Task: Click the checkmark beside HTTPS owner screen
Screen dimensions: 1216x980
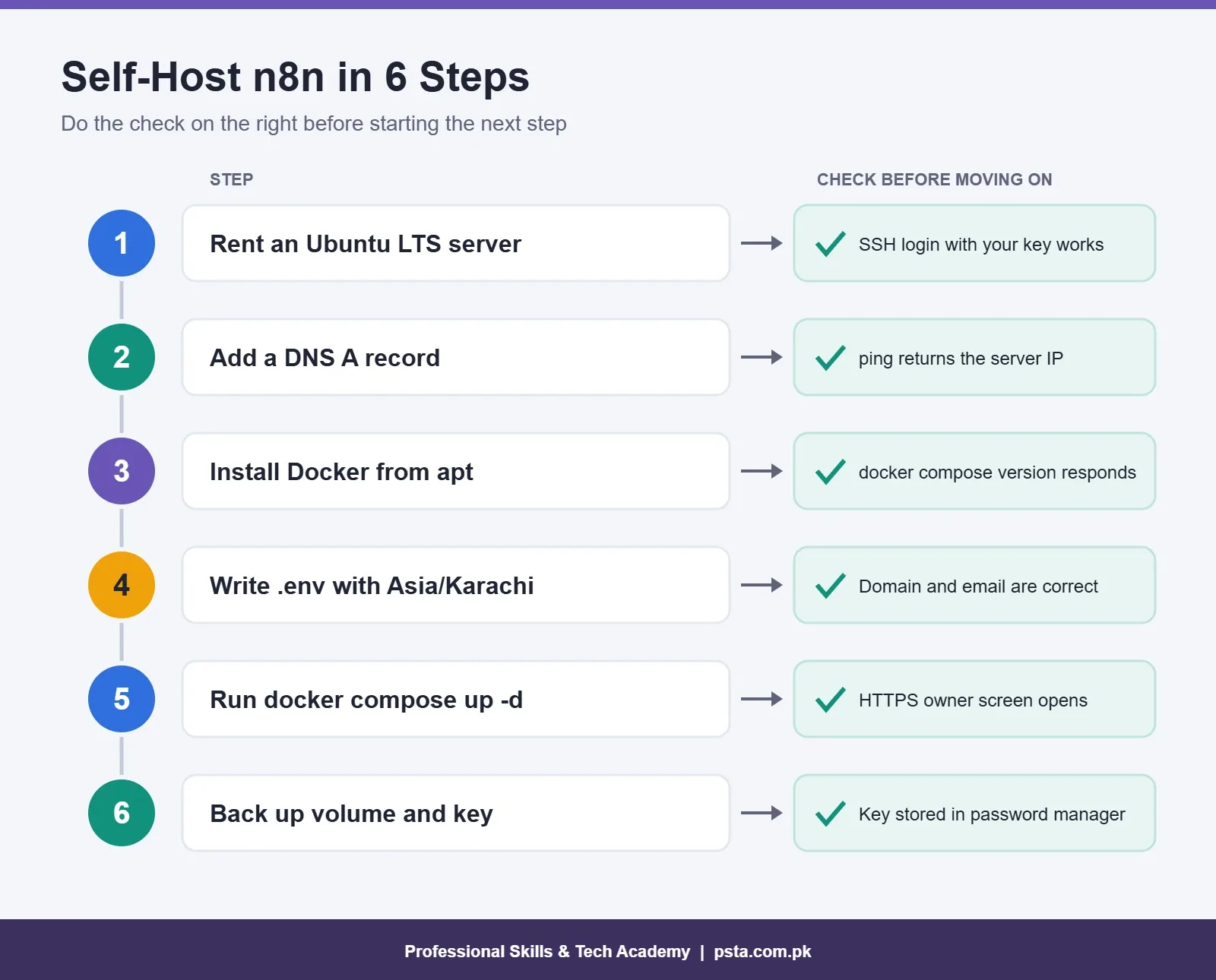Action: [x=830, y=699]
